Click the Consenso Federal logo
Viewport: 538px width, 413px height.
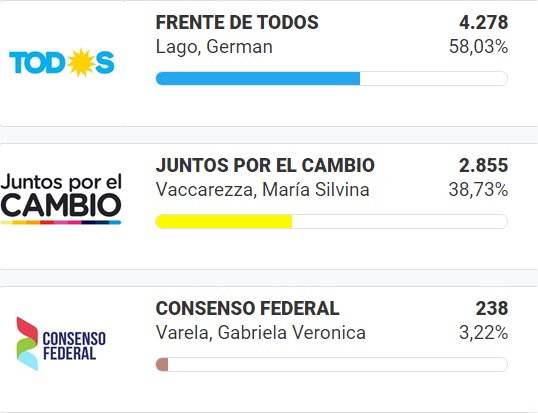click(x=61, y=344)
